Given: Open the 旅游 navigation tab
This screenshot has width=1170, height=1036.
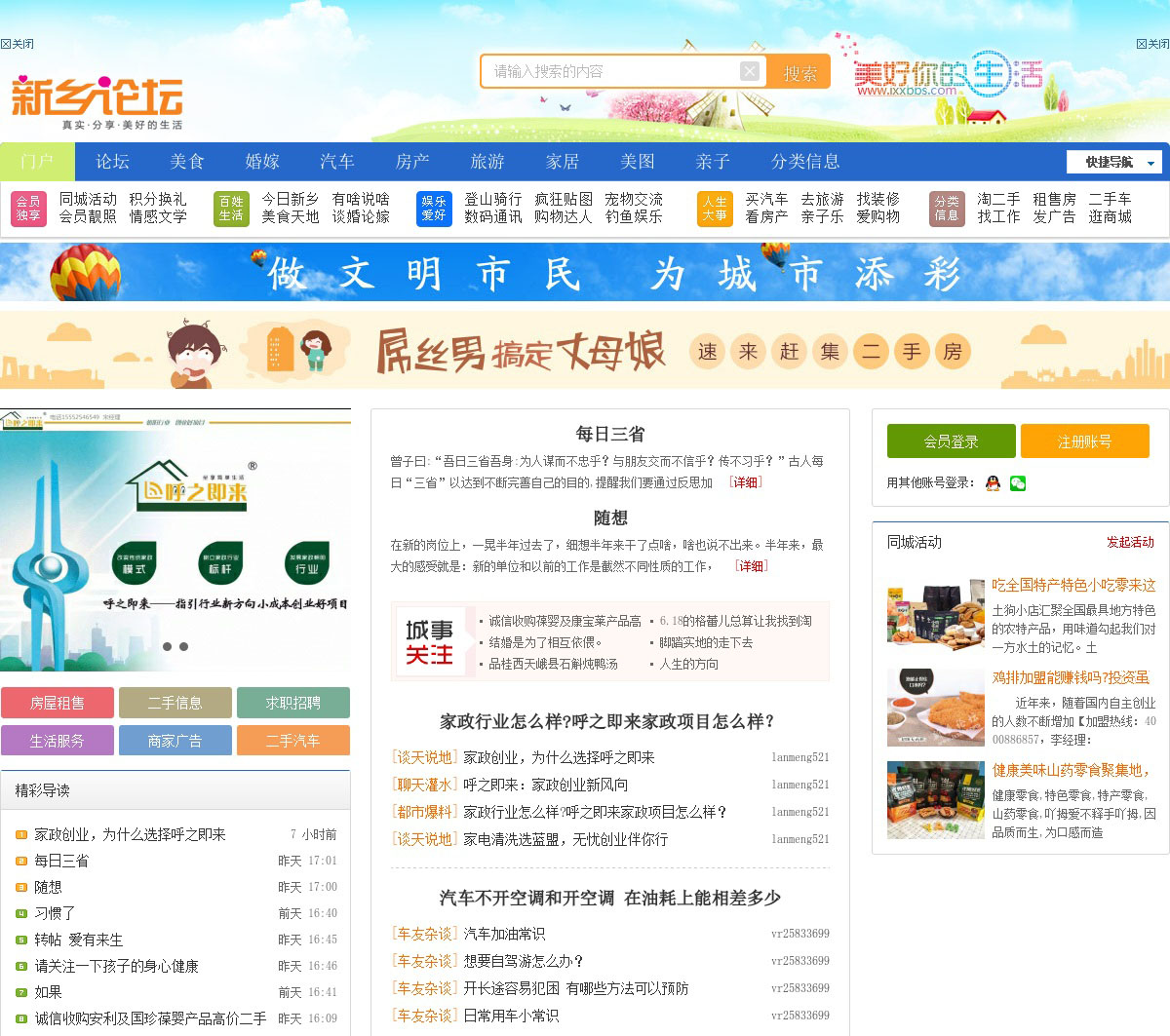Looking at the screenshot, I should coord(487,162).
